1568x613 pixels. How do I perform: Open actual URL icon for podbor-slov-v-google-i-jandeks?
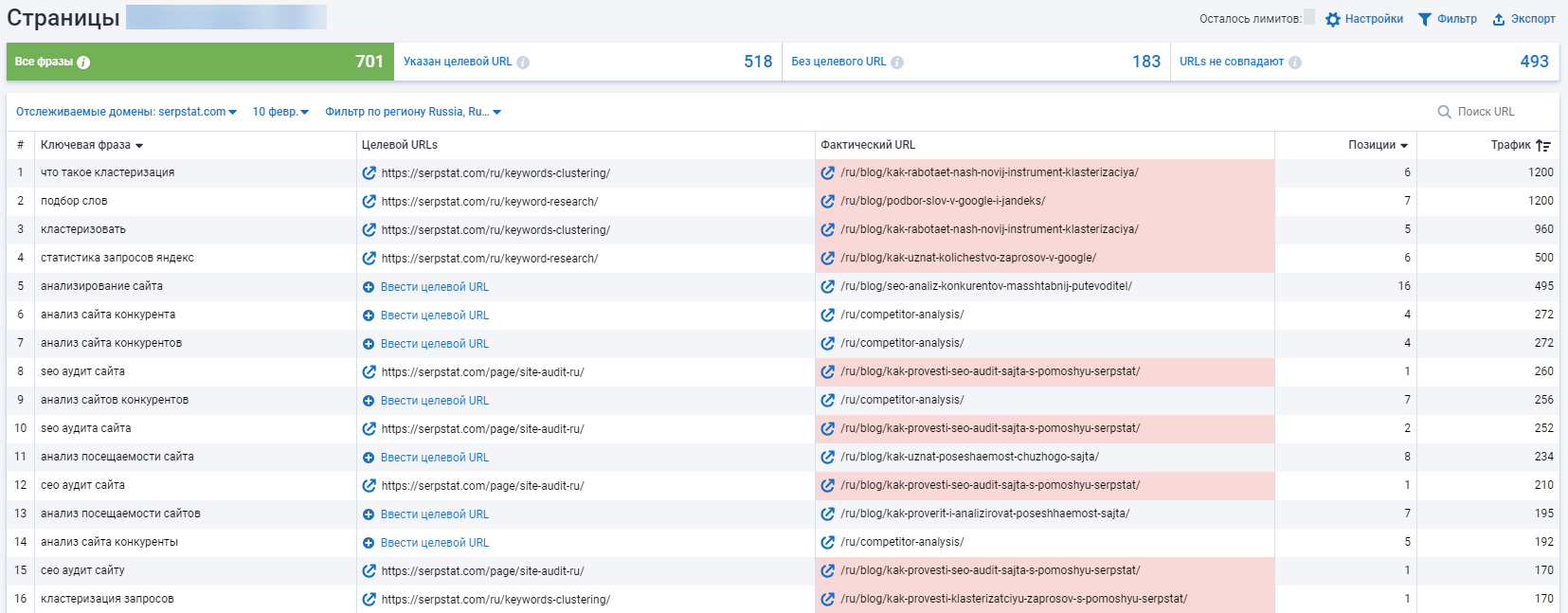tap(828, 201)
